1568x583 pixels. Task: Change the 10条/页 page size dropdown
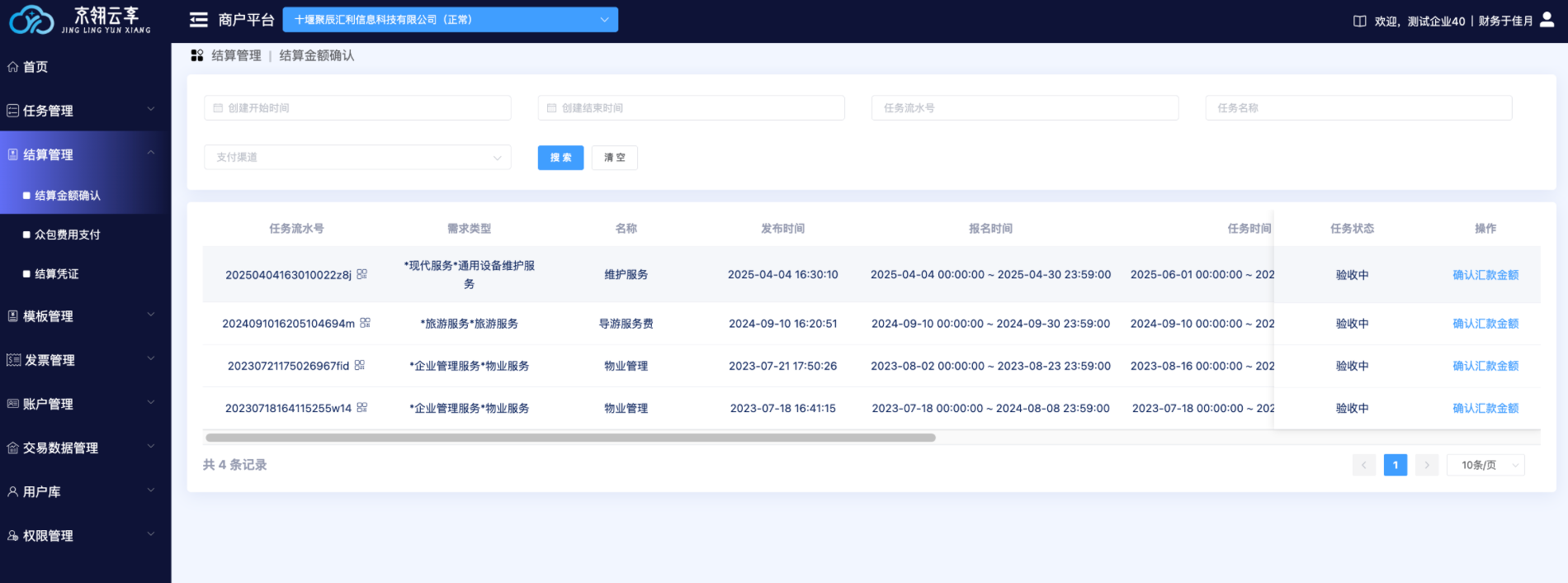(x=1485, y=465)
